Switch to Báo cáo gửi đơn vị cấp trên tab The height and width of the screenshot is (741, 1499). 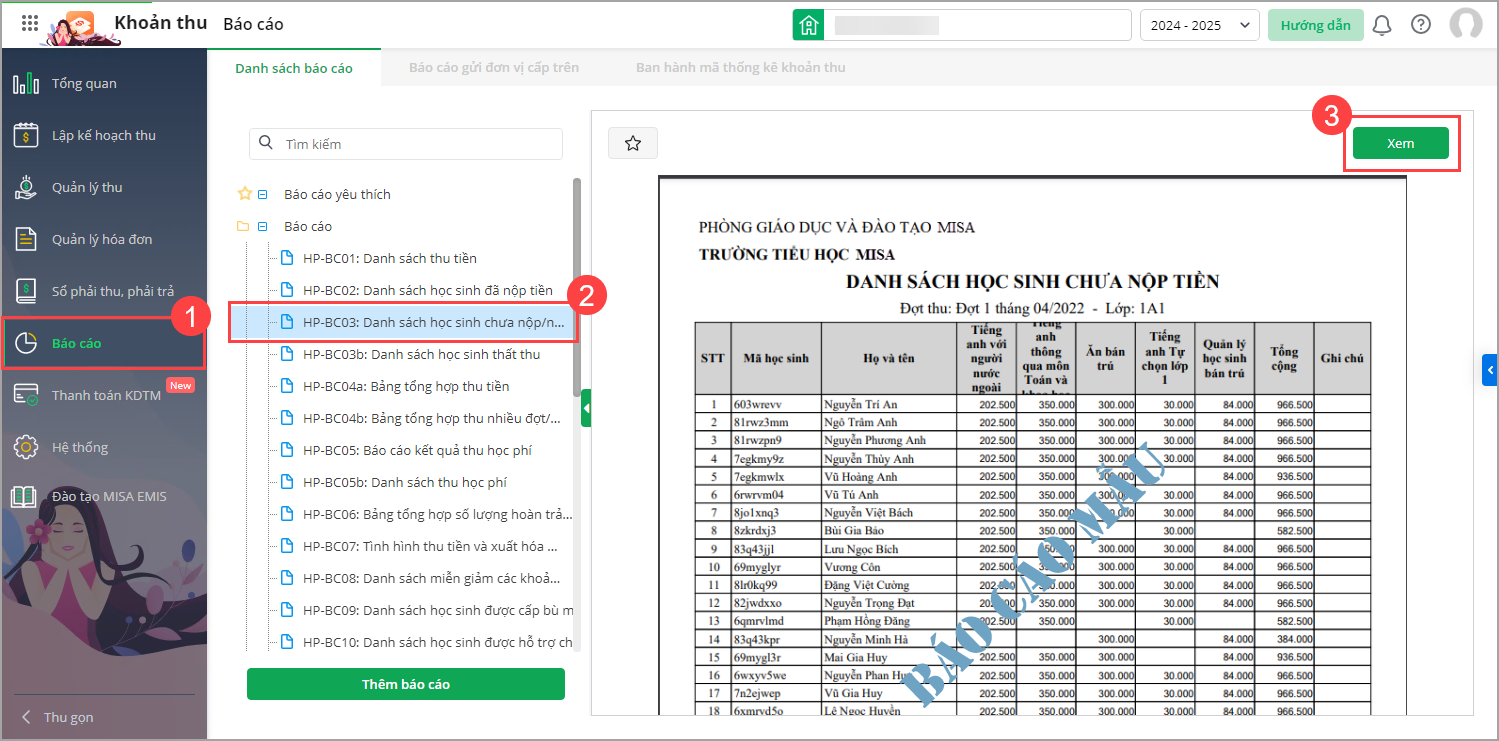493,68
